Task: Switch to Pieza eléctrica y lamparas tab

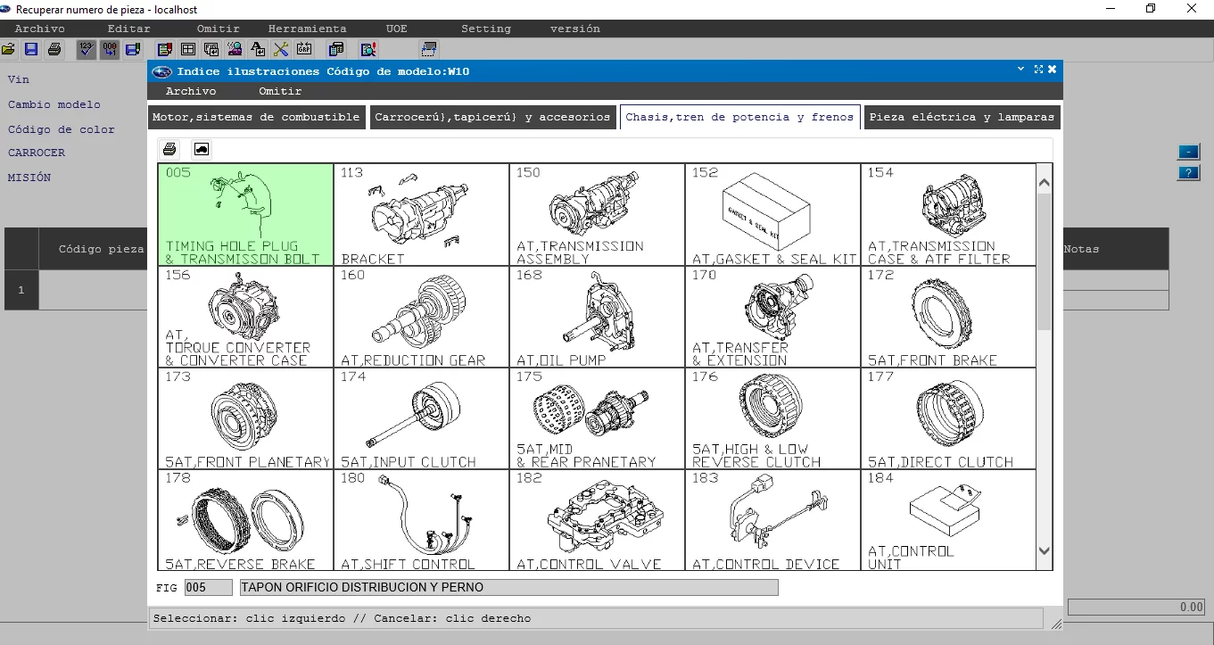Action: (961, 117)
